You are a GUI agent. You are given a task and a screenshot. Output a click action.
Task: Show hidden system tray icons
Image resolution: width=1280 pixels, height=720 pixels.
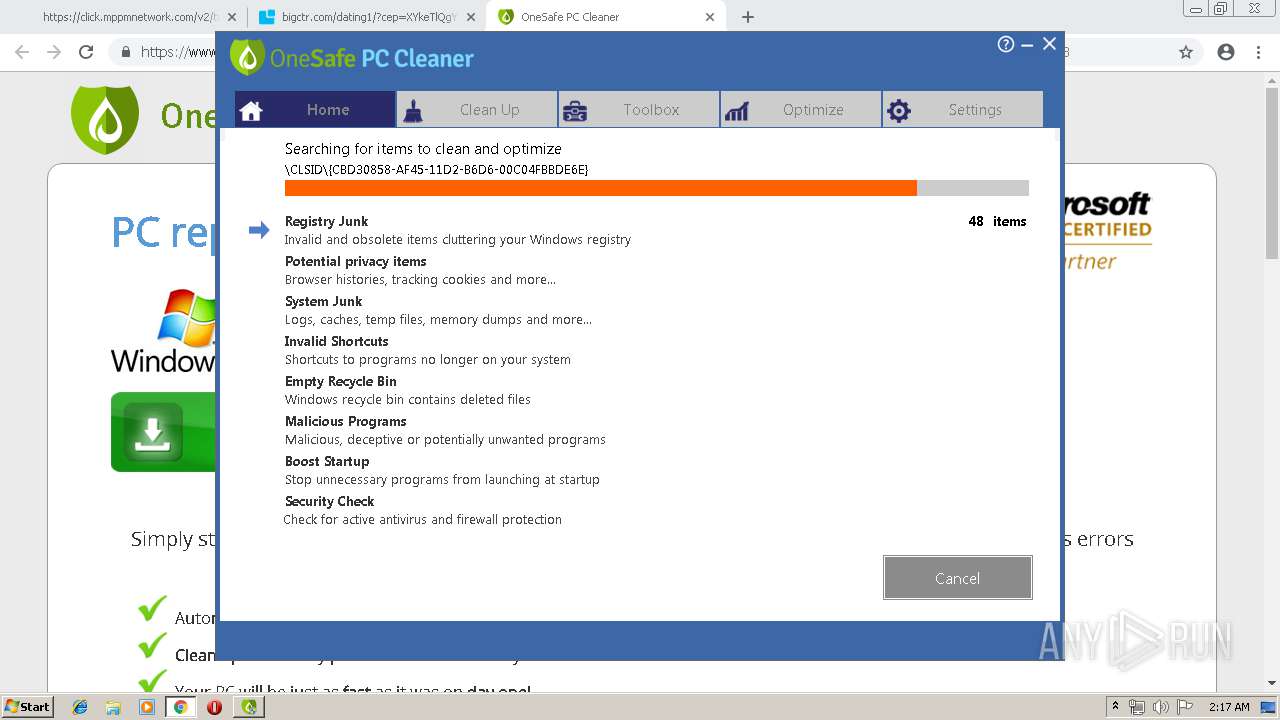[1115, 707]
